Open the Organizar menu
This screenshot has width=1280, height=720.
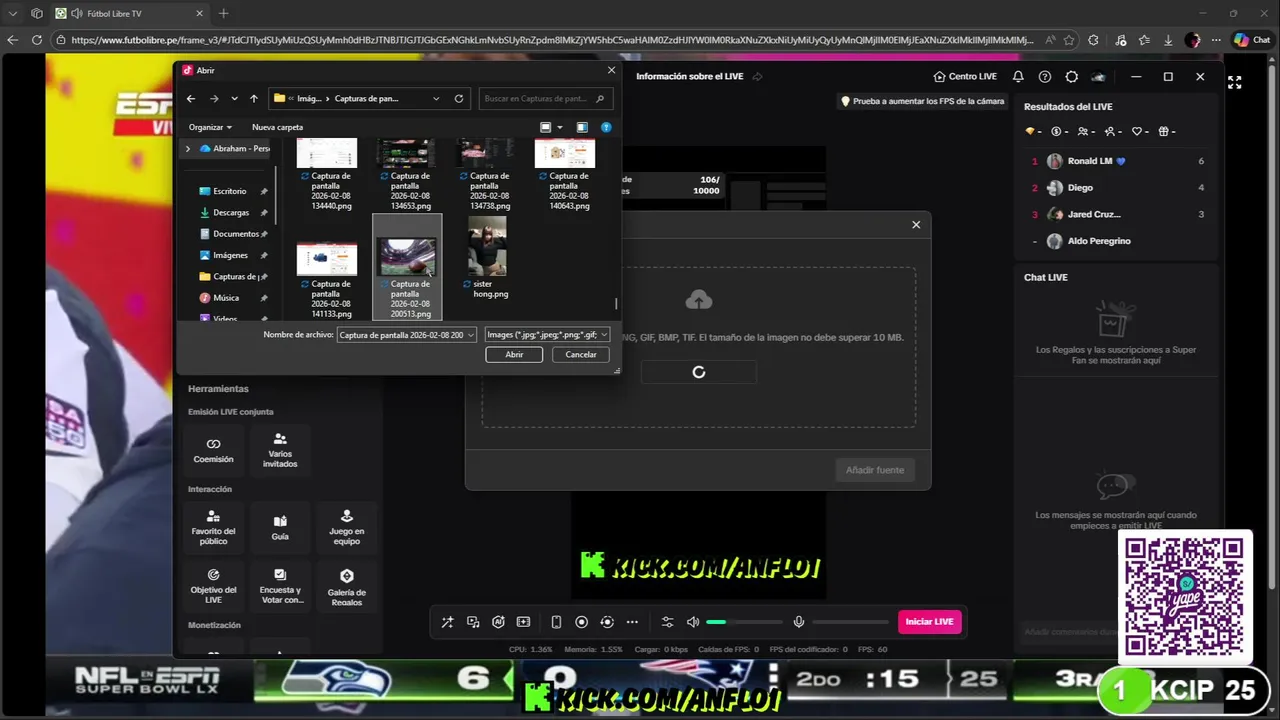pos(210,127)
